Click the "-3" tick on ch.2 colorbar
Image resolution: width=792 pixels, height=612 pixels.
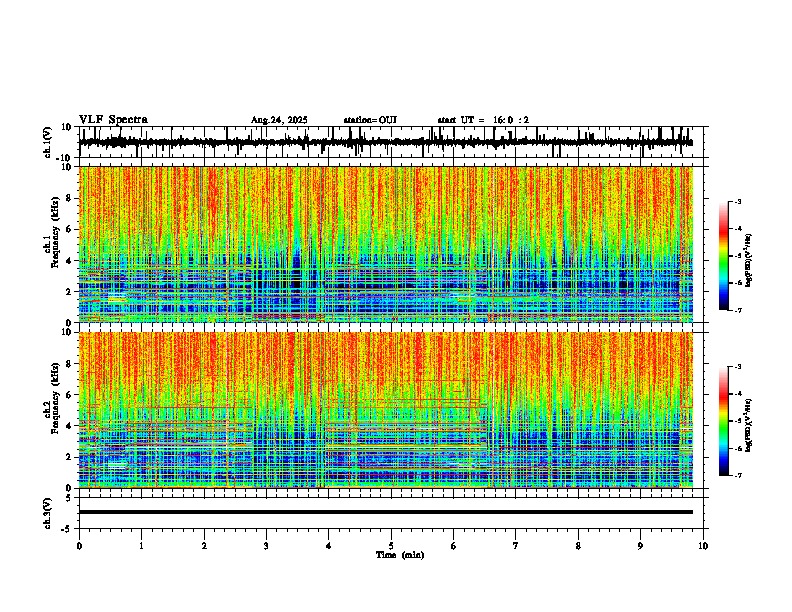pyautogui.click(x=737, y=367)
